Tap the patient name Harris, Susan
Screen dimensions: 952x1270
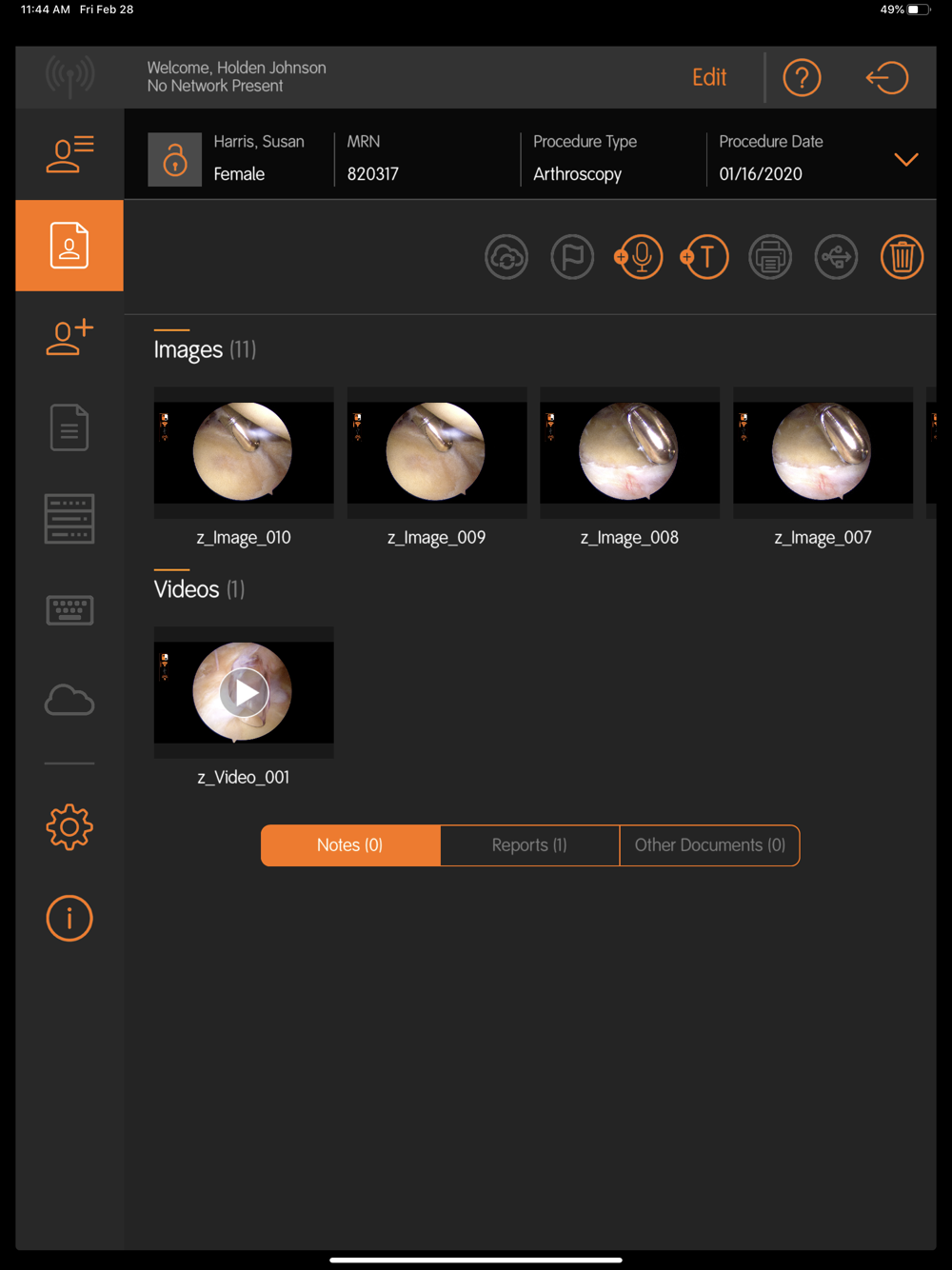pos(259,141)
